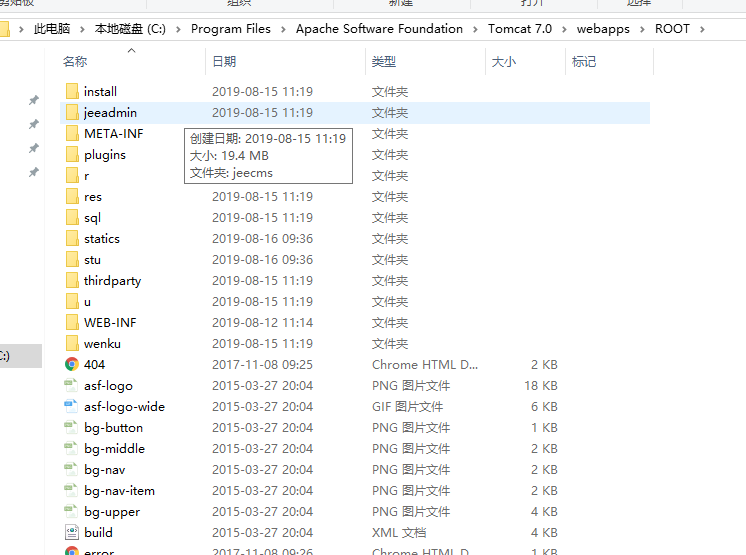Click the bg-middle image file icon
746x555 pixels.
click(x=71, y=448)
